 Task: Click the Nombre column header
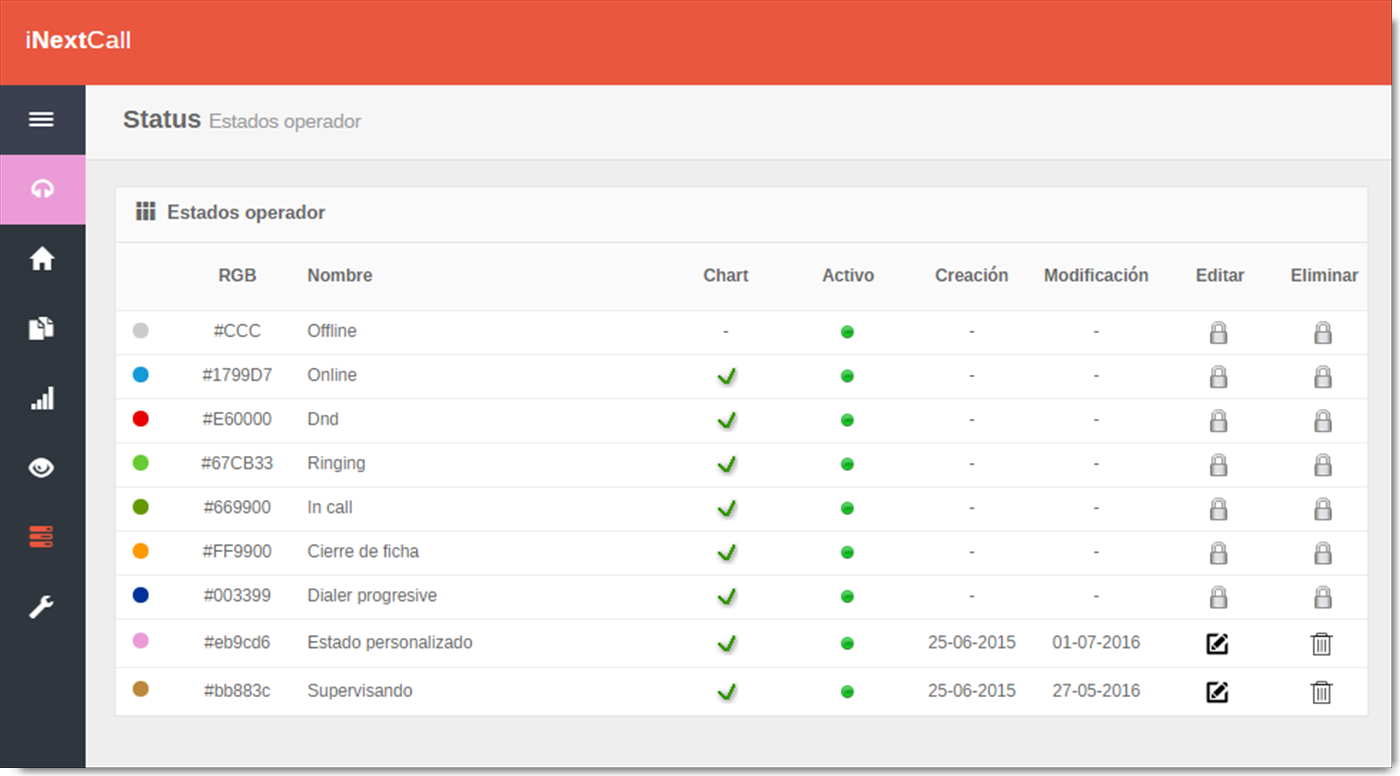[x=339, y=276]
